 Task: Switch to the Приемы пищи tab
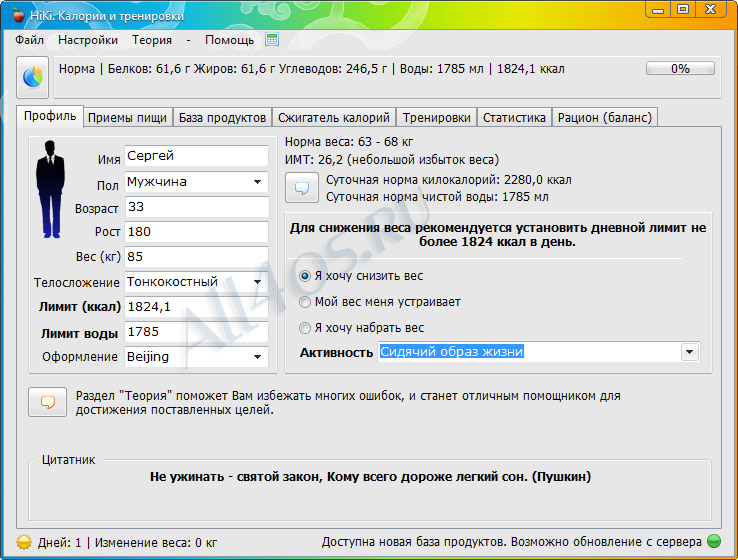point(128,118)
